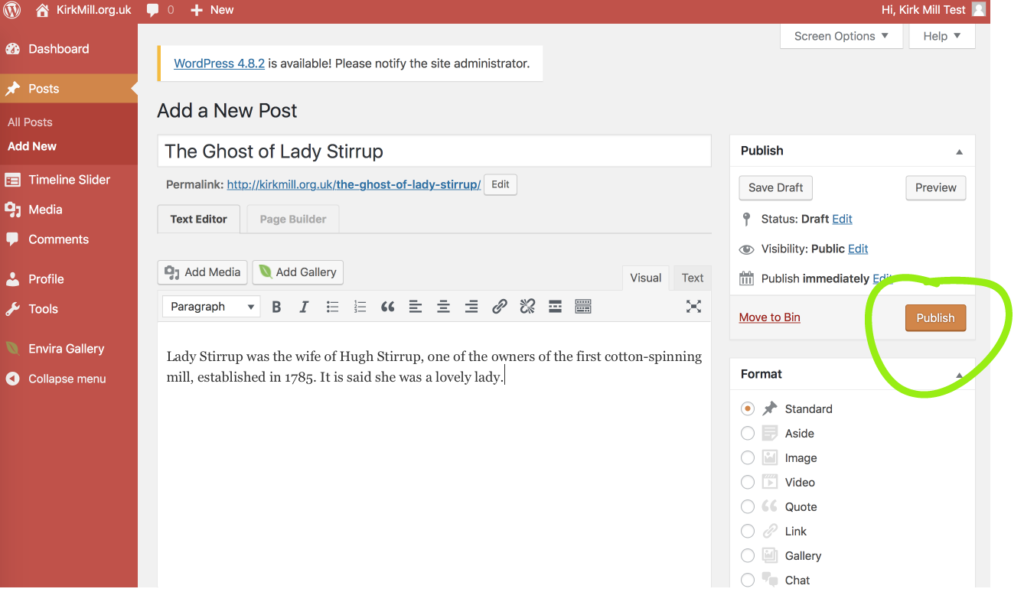This screenshot has height=605, width=1024.
Task: Click the Move to Bin link
Action: [x=769, y=318]
